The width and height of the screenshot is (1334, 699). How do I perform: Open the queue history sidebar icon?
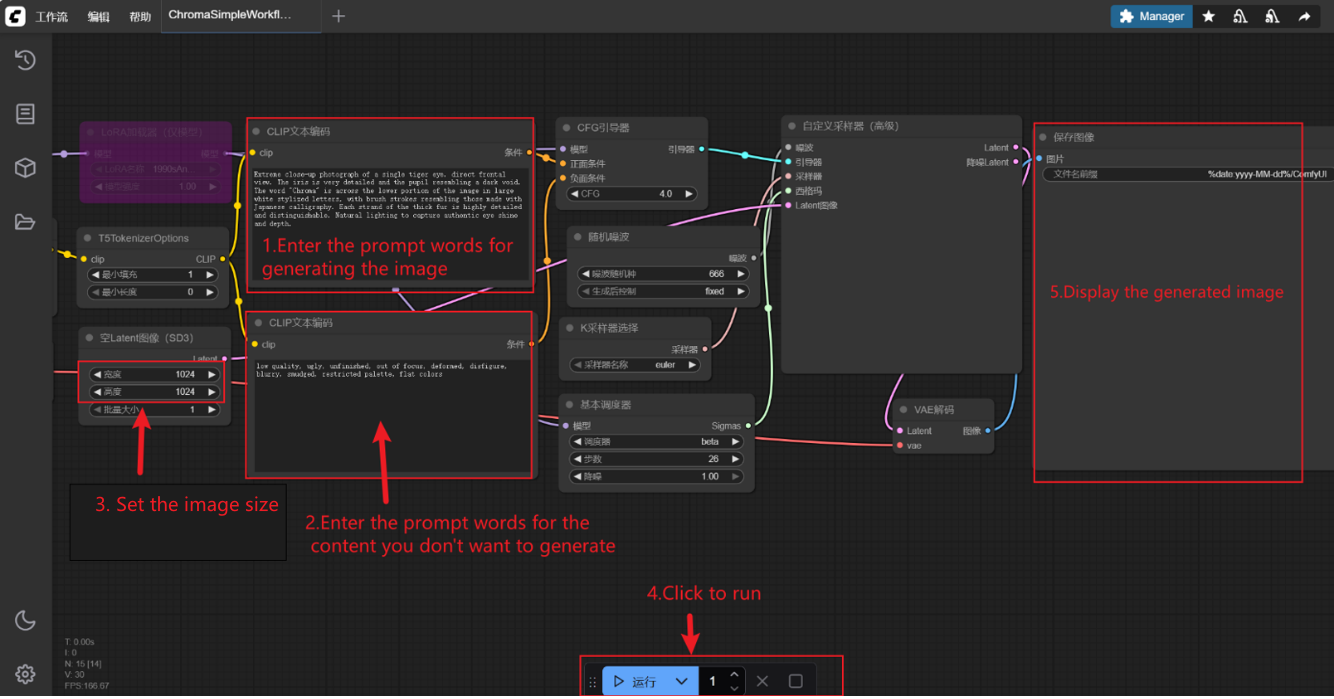click(x=25, y=60)
